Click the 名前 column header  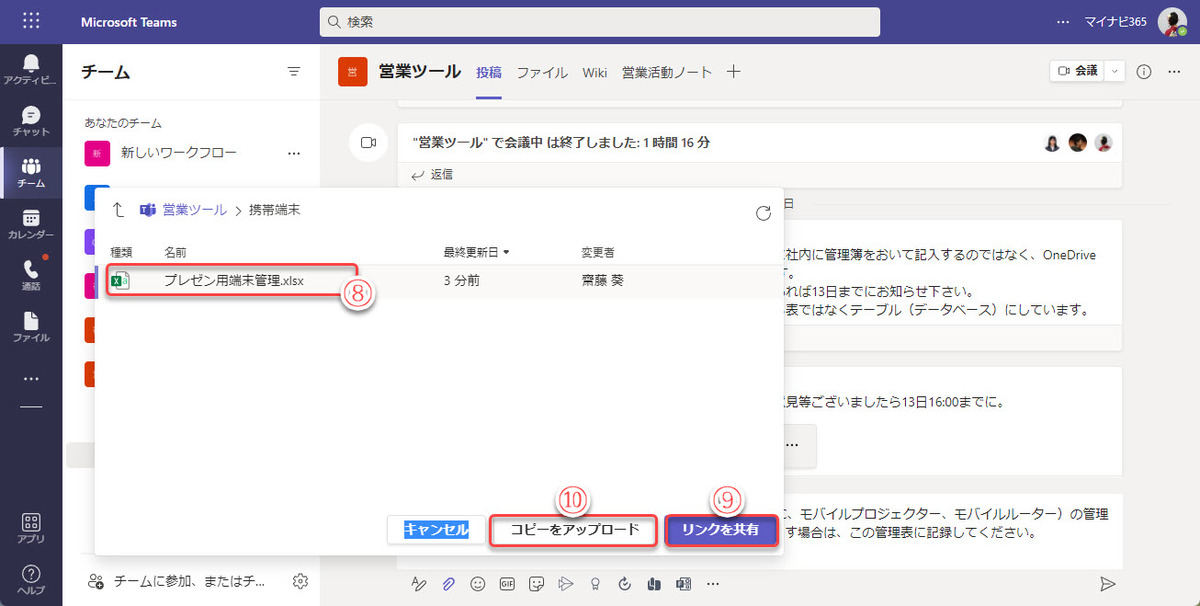click(175, 252)
